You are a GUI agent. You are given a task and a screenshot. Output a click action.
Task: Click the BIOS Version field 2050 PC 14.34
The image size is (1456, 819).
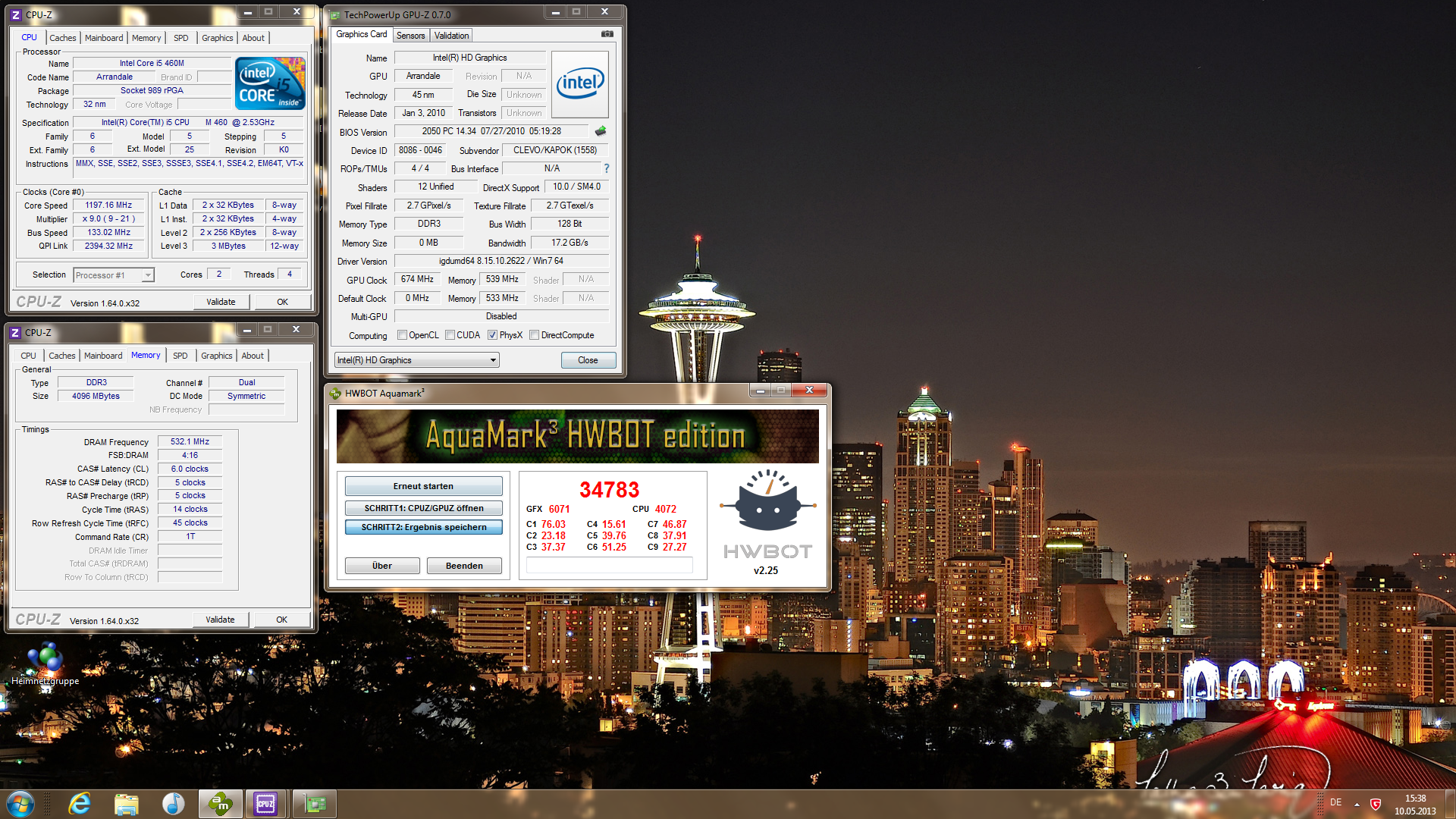[491, 131]
